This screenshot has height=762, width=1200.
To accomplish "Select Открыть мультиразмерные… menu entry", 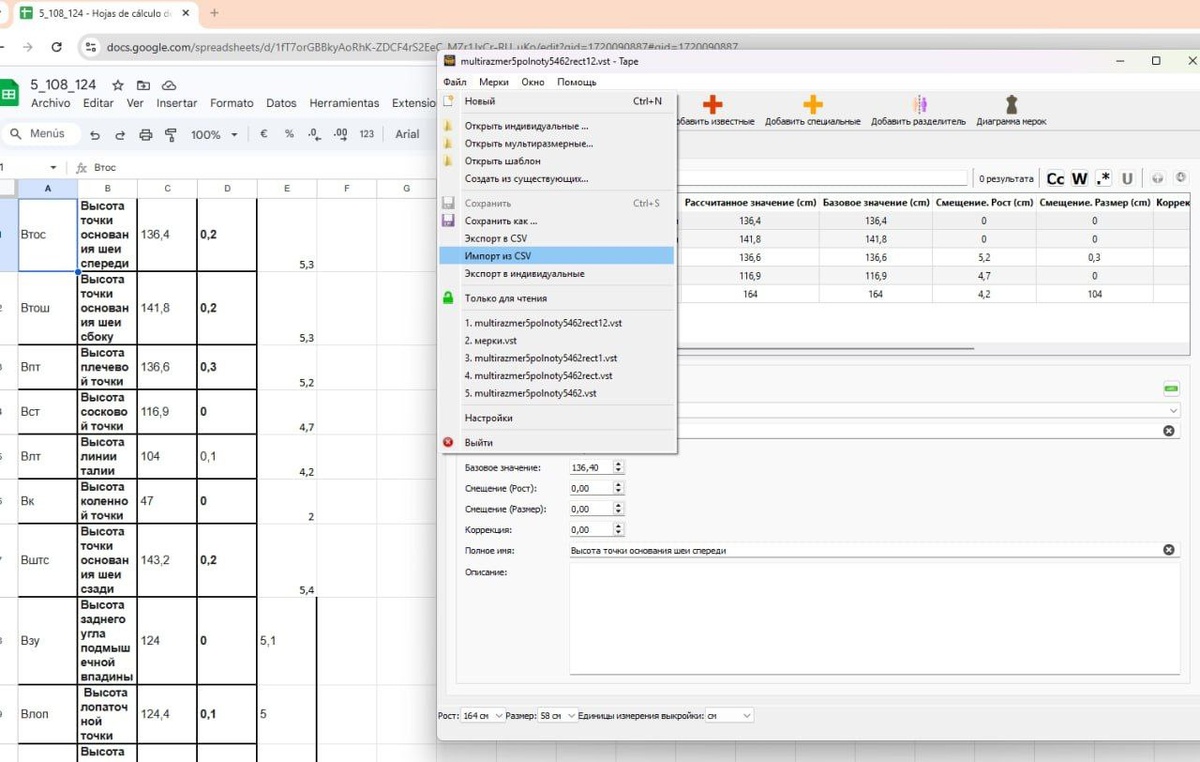I will [x=556, y=143].
